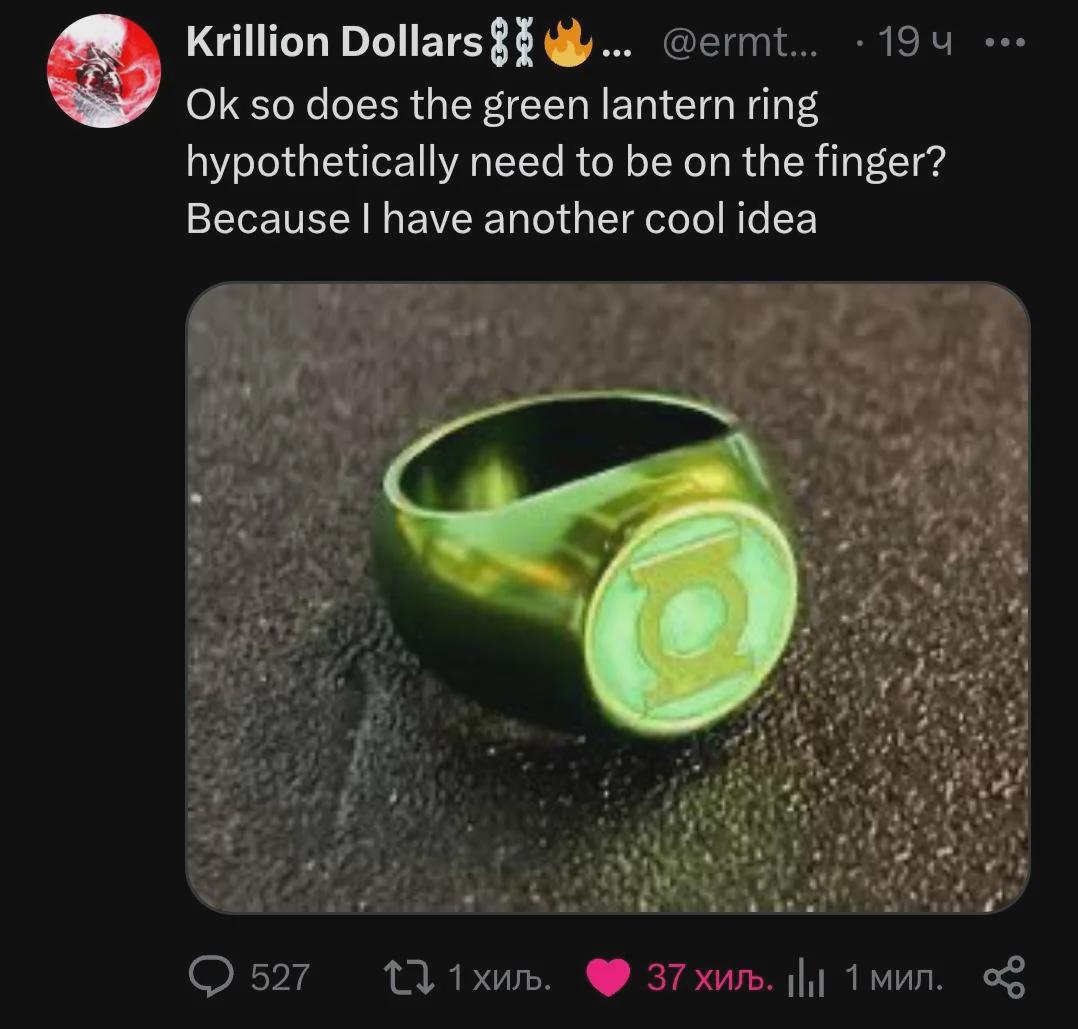
Task: Click the Krillion Dollars display name
Action: point(334,42)
